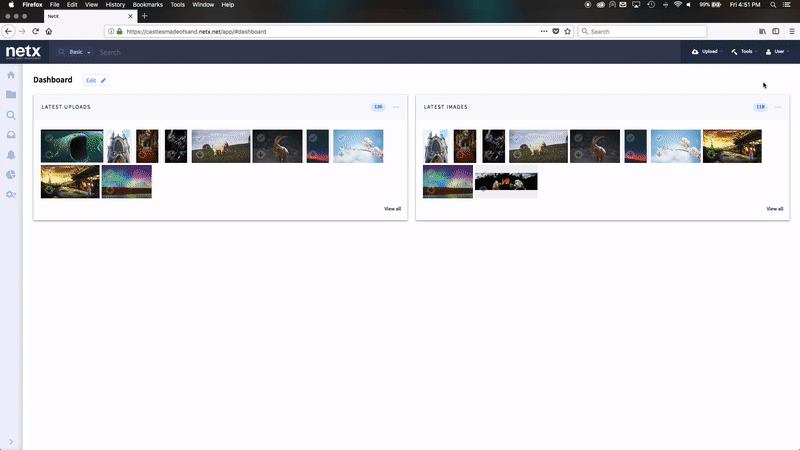The image size is (800, 450).
Task: Click View all under Latest Images
Action: coord(774,209)
